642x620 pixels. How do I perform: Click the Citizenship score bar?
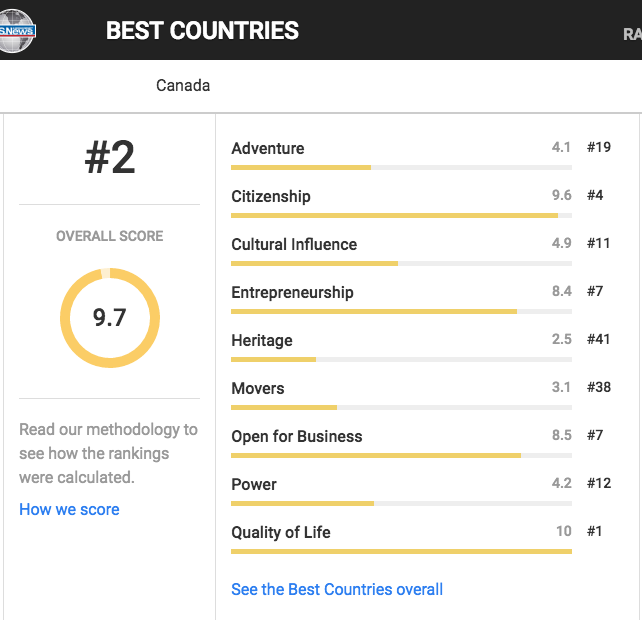point(400,215)
